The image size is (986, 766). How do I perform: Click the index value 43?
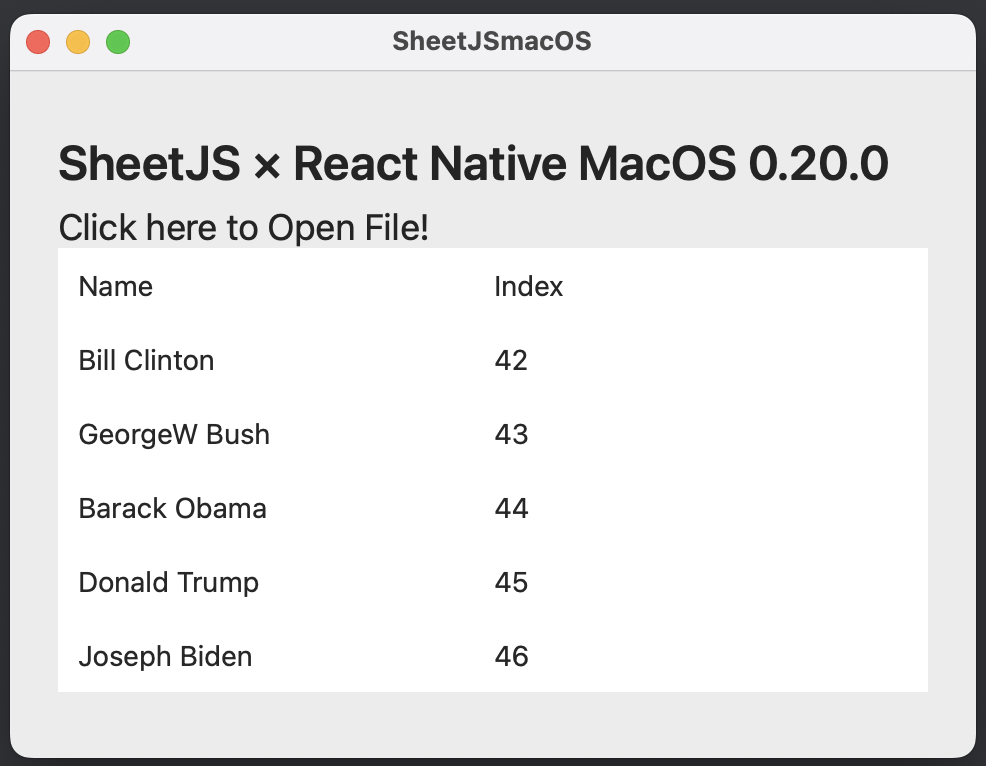coord(511,435)
